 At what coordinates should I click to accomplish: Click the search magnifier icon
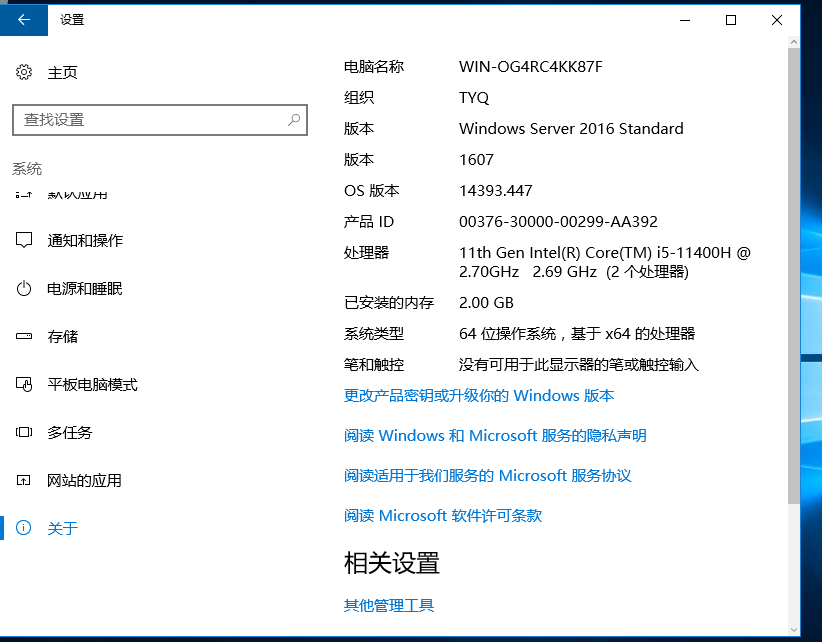click(x=294, y=120)
